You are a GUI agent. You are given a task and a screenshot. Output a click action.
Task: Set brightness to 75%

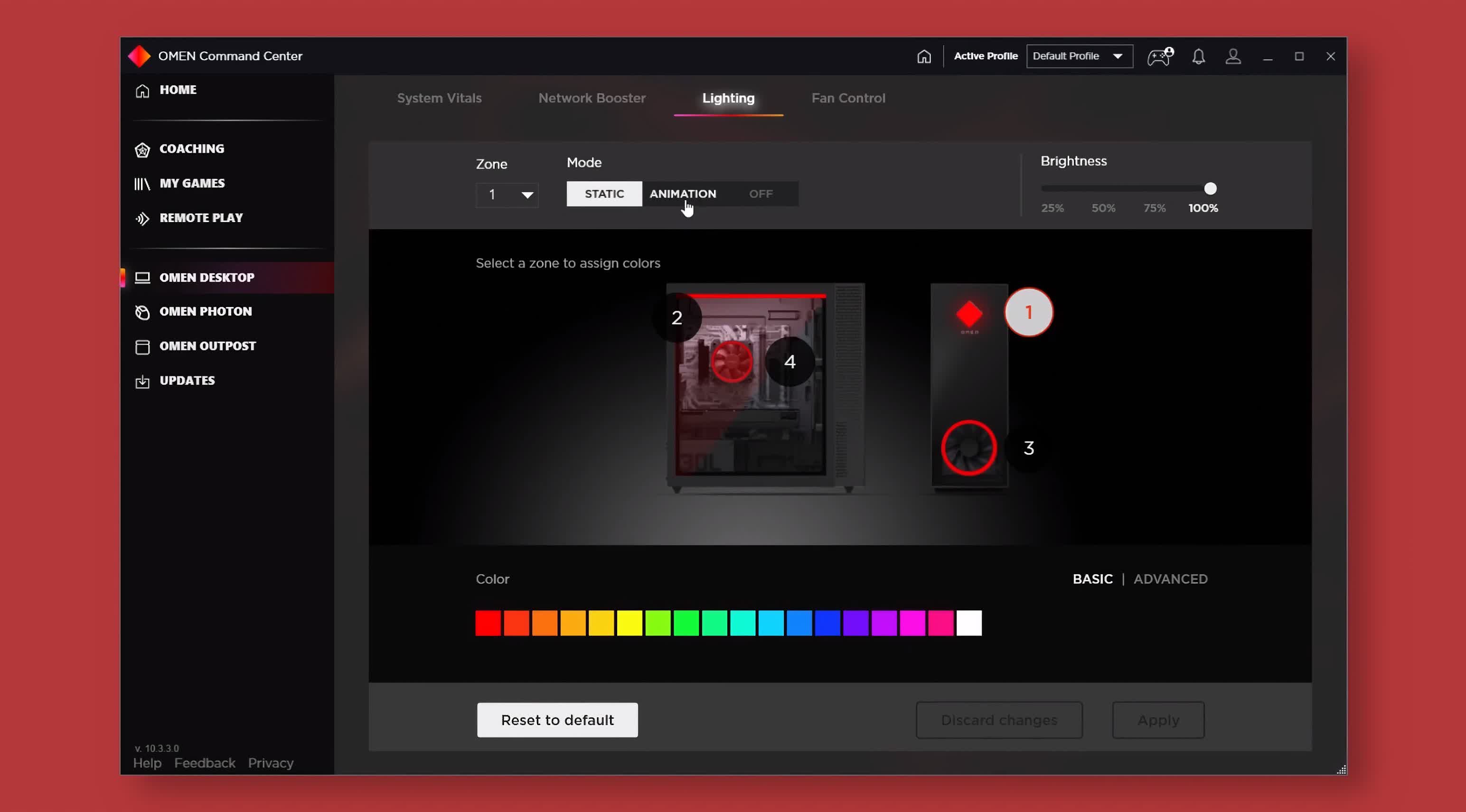coord(1154,208)
